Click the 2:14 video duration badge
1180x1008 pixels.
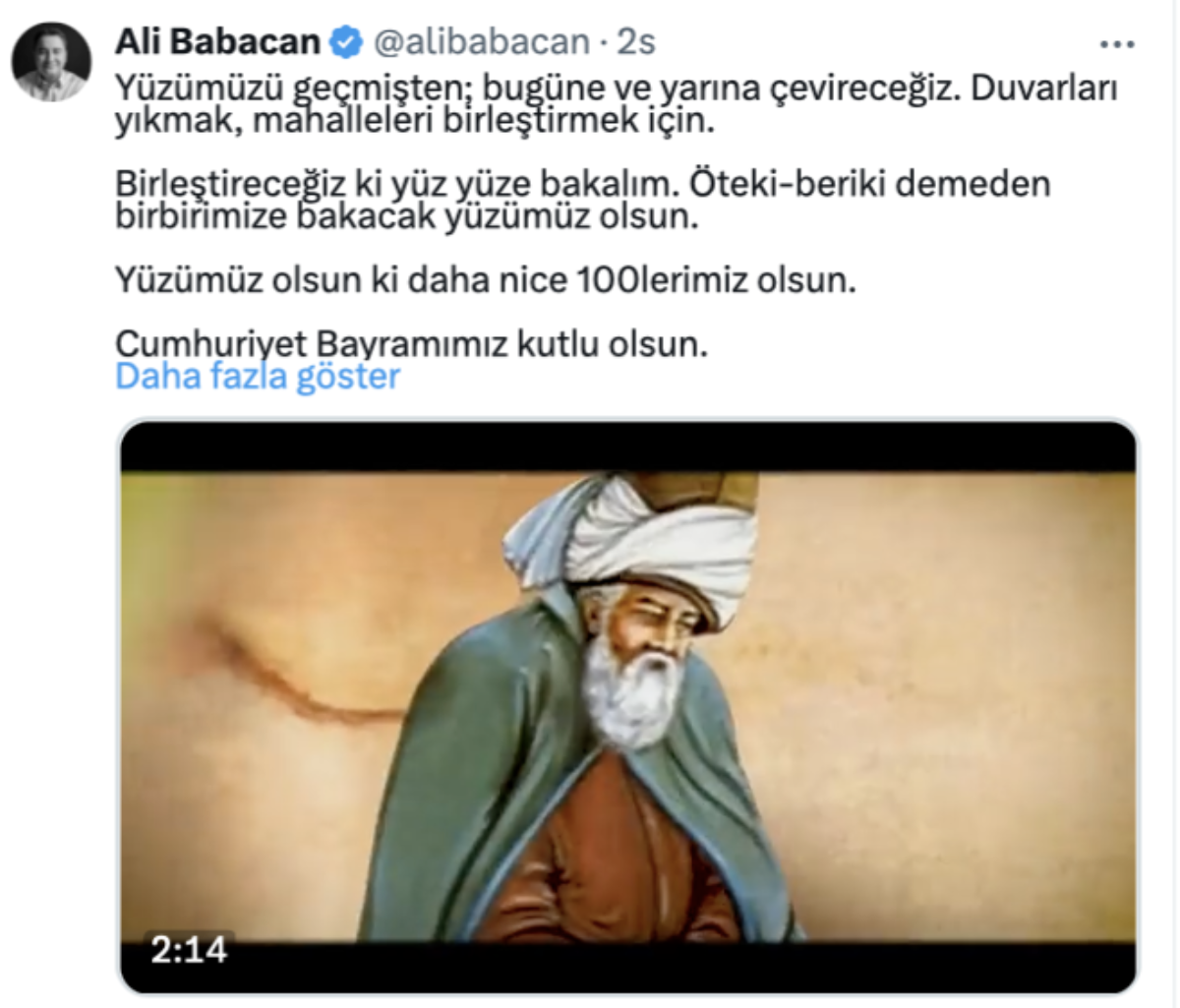189,949
